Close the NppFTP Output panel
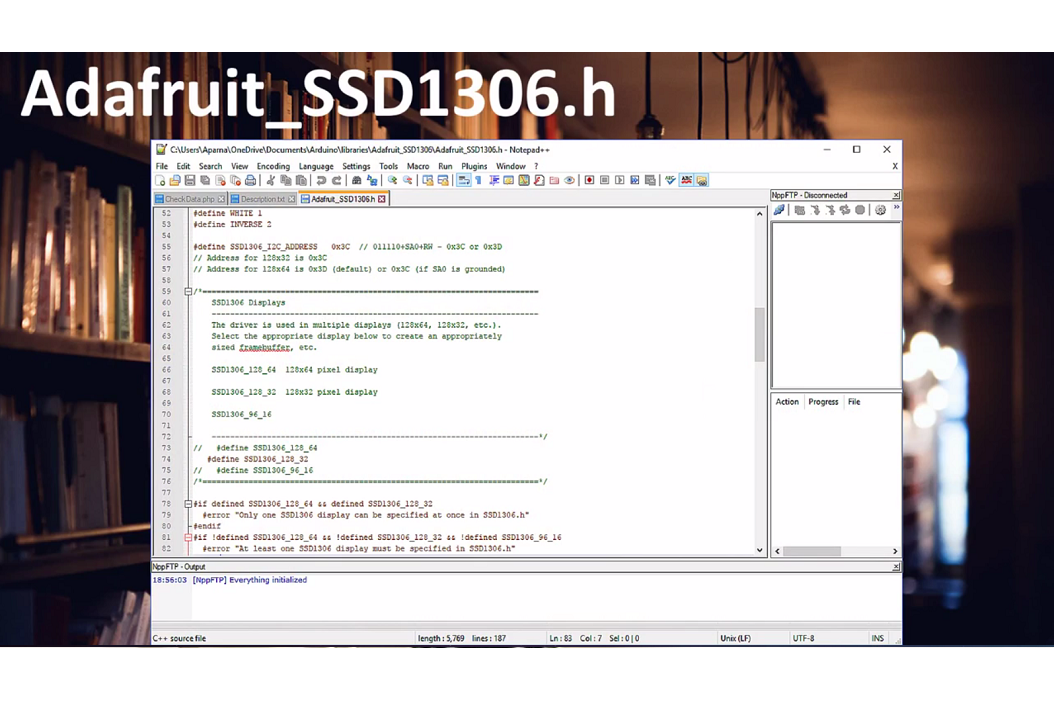The width and height of the screenshot is (1054, 704). pyautogui.click(x=895, y=567)
